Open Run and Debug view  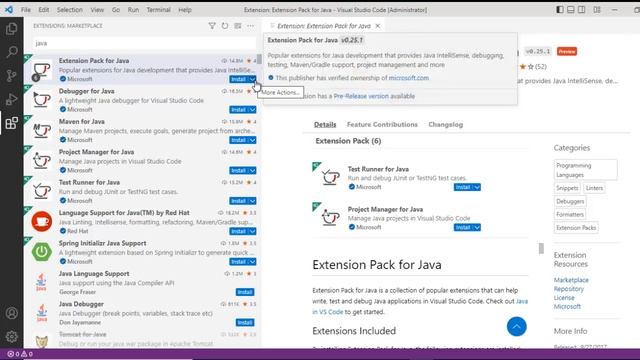(11, 99)
